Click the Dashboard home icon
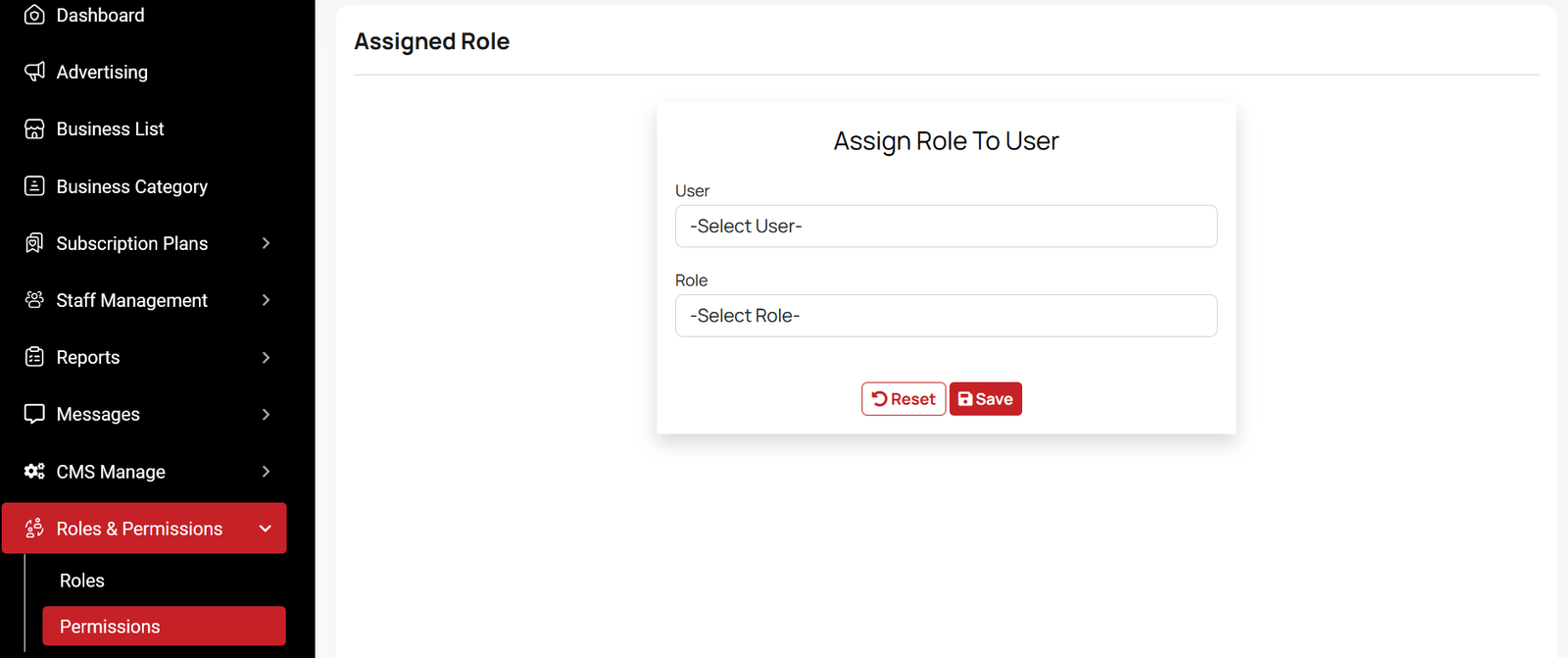Screen dimensions: 1568x658 tap(34, 15)
